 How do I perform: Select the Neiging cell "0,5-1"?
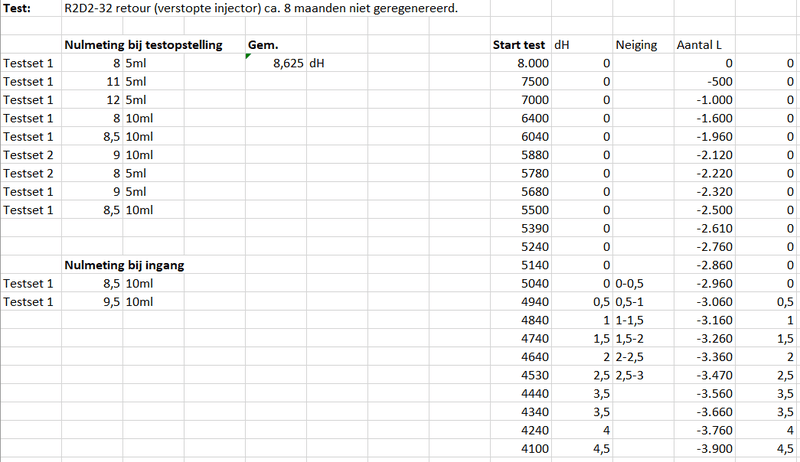click(x=629, y=302)
